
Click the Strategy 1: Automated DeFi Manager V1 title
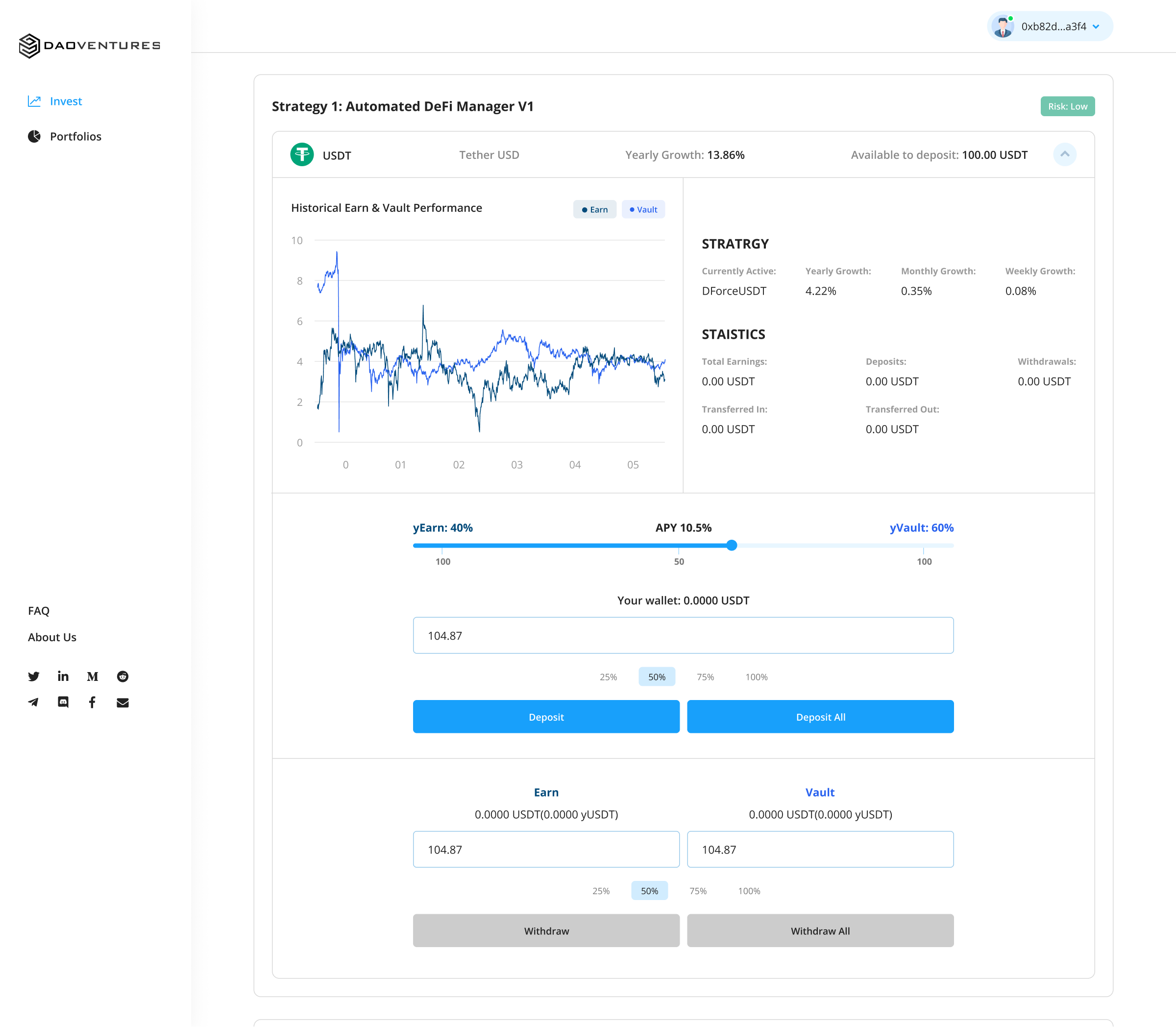point(402,106)
